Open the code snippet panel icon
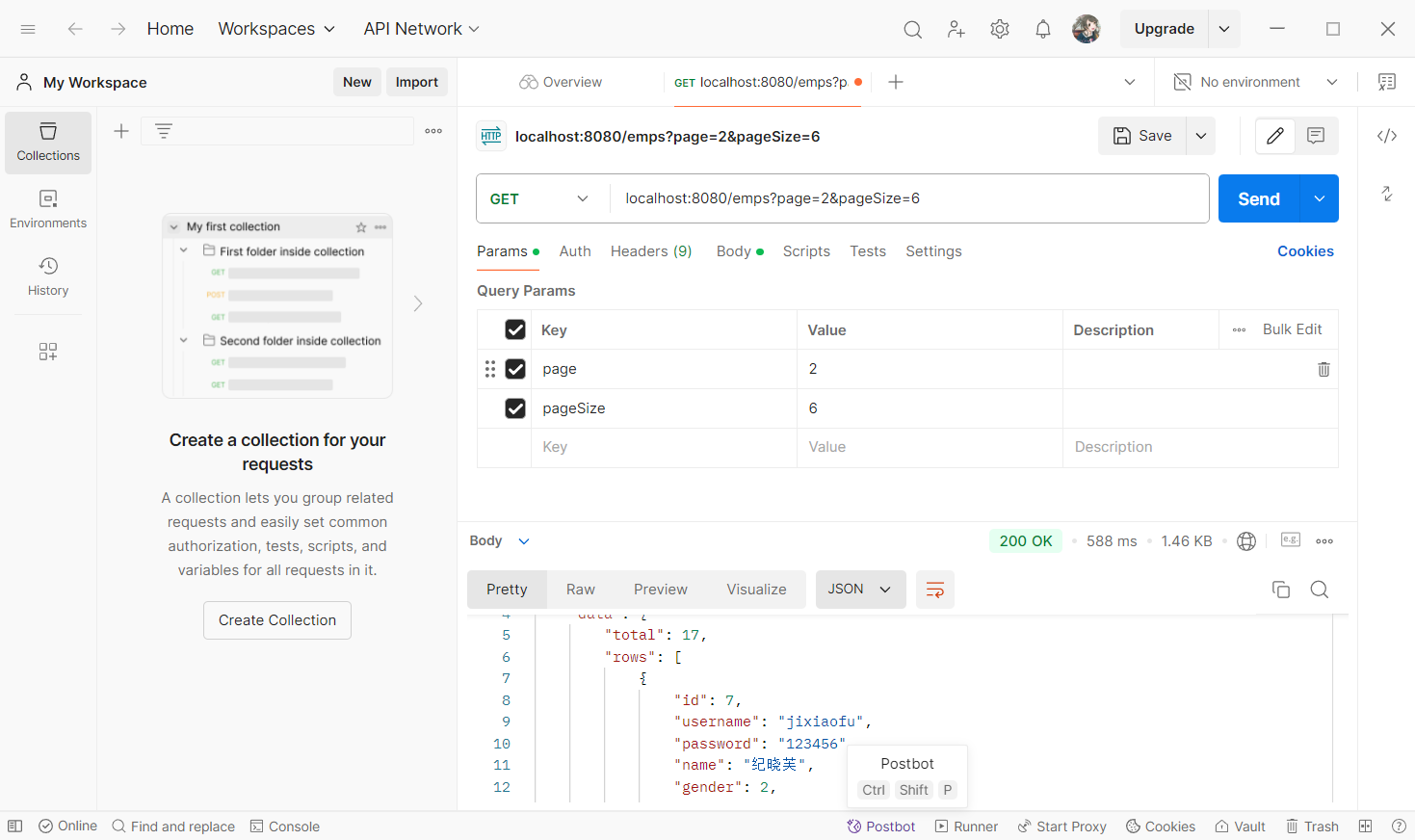Image resolution: width=1415 pixels, height=840 pixels. pyautogui.click(x=1387, y=136)
